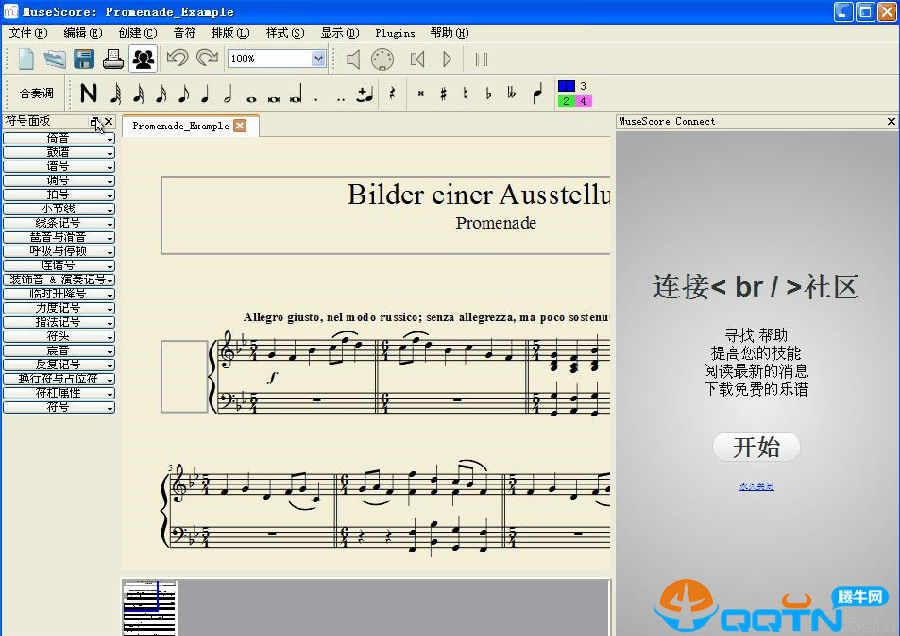Expand the 力度记号 (dynamics) palette
Screen dimensions: 900x636
tap(58, 308)
